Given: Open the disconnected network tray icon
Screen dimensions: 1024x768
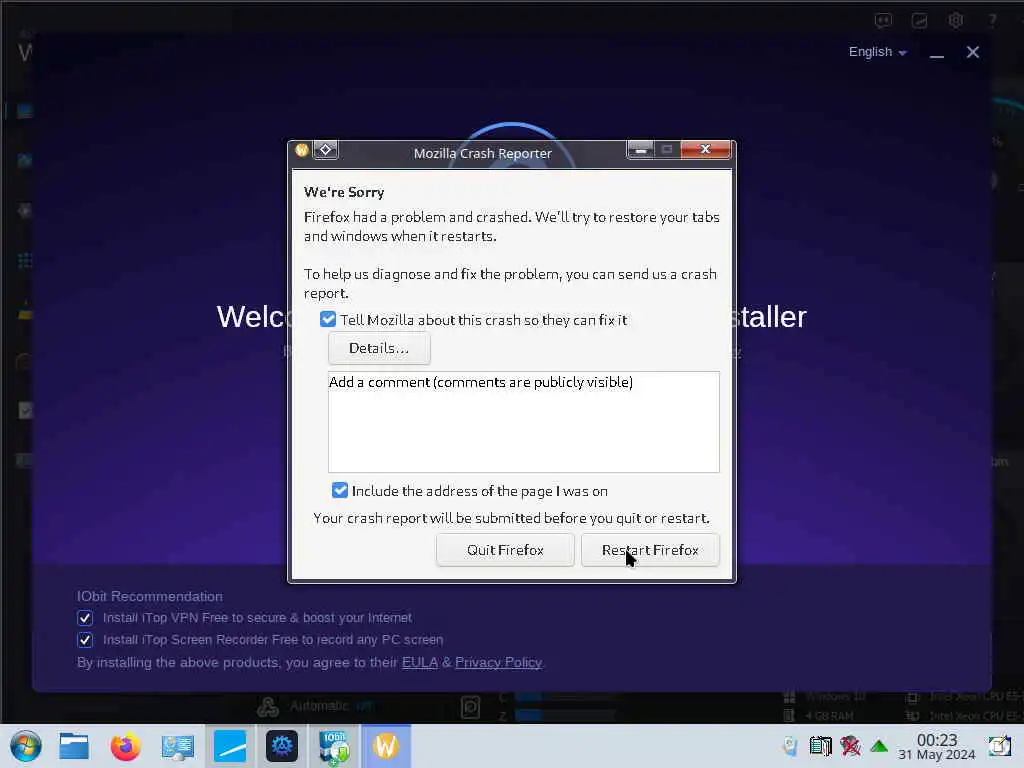Looking at the screenshot, I should pyautogui.click(x=850, y=746).
